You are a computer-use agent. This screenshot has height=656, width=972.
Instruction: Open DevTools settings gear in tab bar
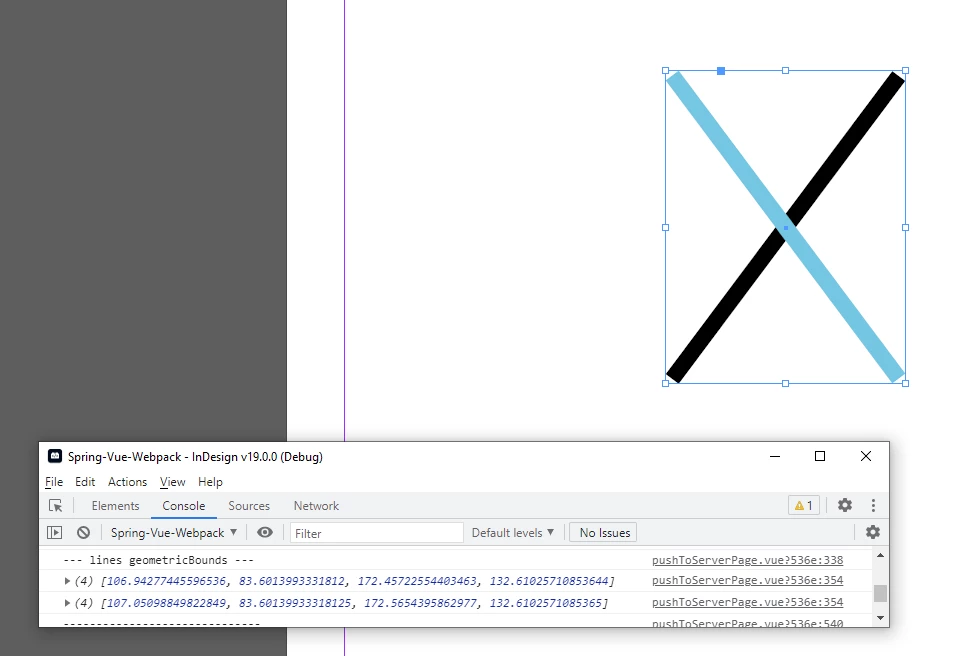point(845,505)
